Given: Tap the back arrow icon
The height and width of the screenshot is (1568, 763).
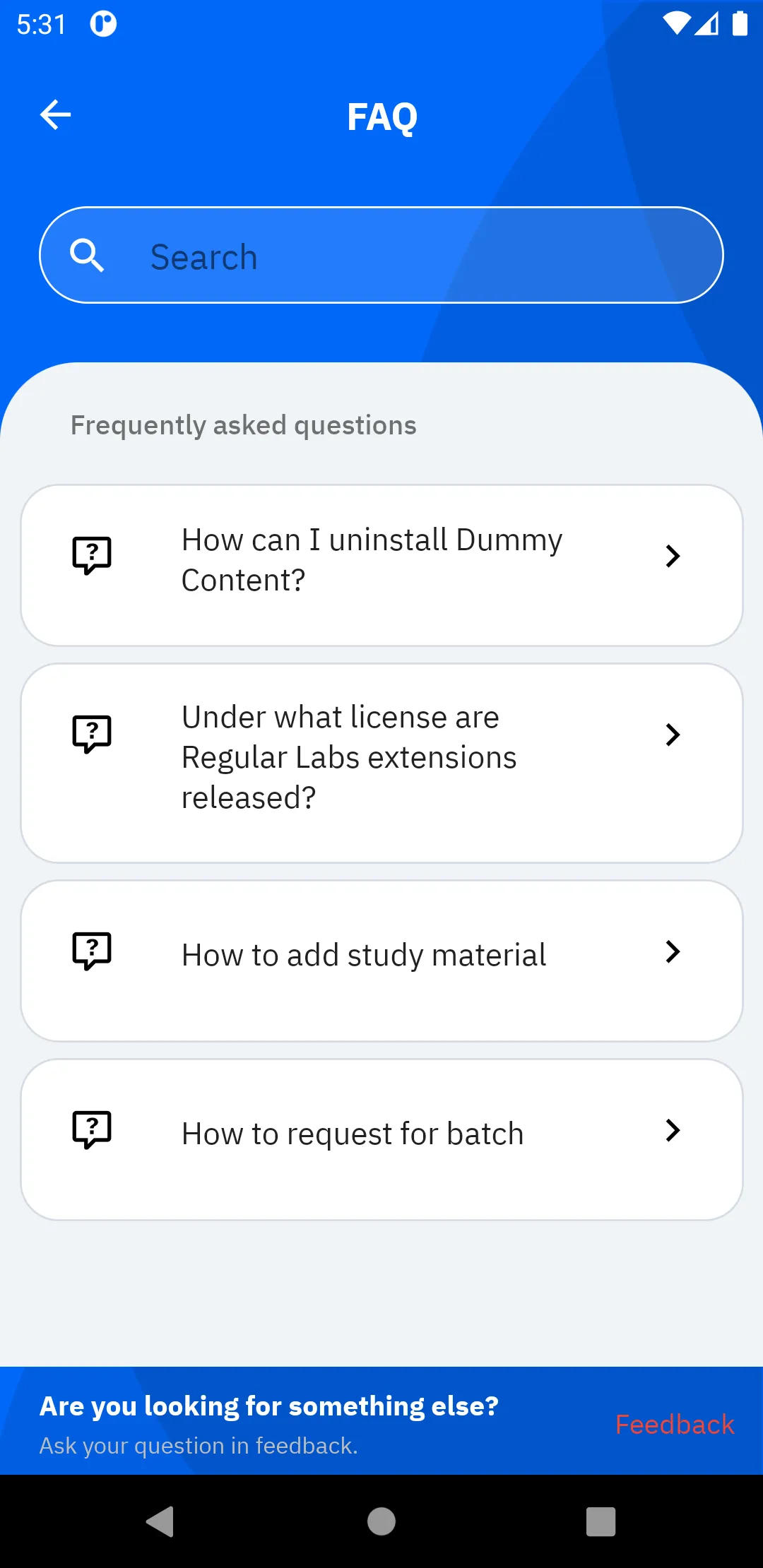Looking at the screenshot, I should click(x=56, y=115).
